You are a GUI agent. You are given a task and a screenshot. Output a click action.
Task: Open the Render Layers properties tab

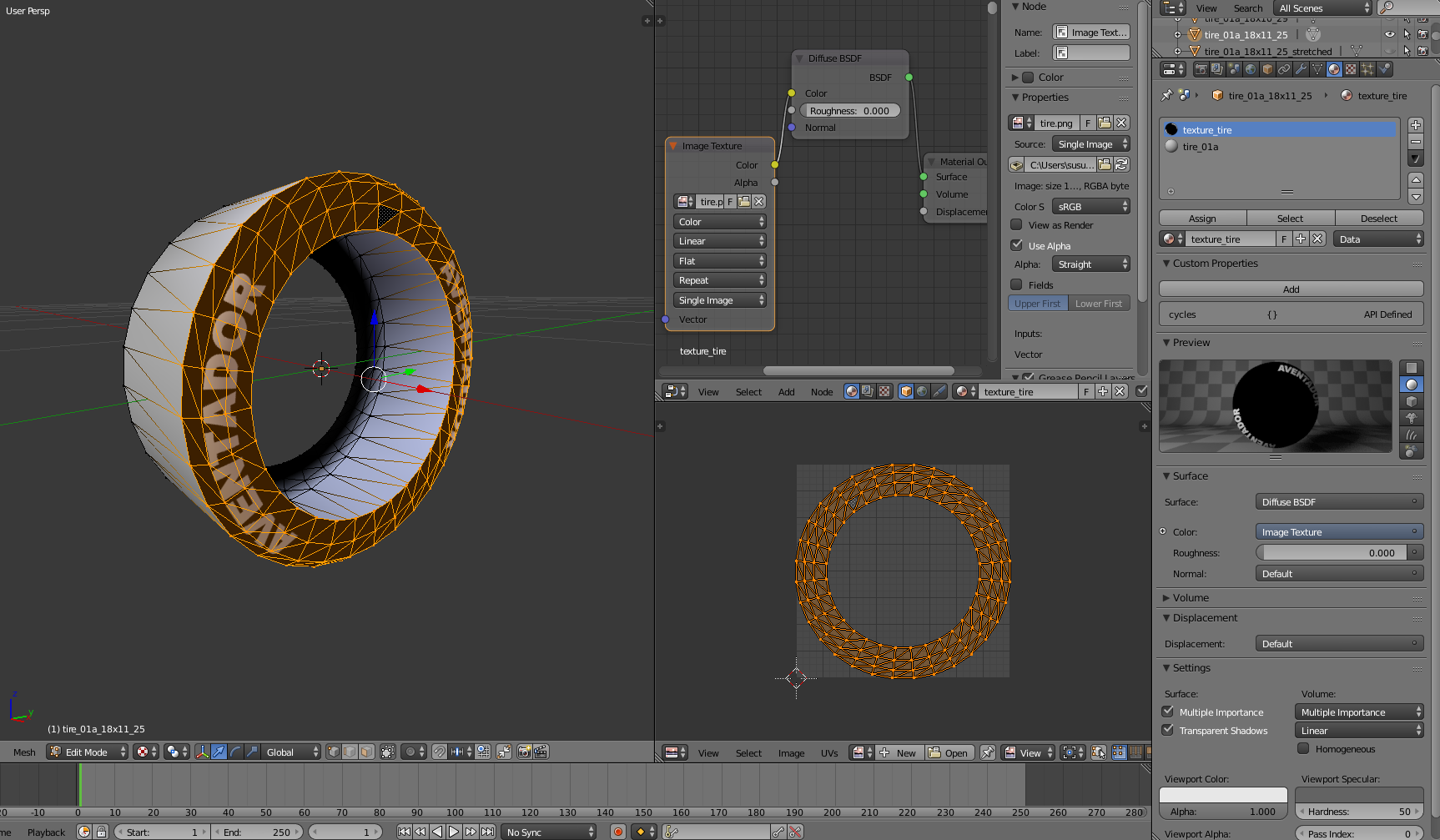[x=1217, y=69]
